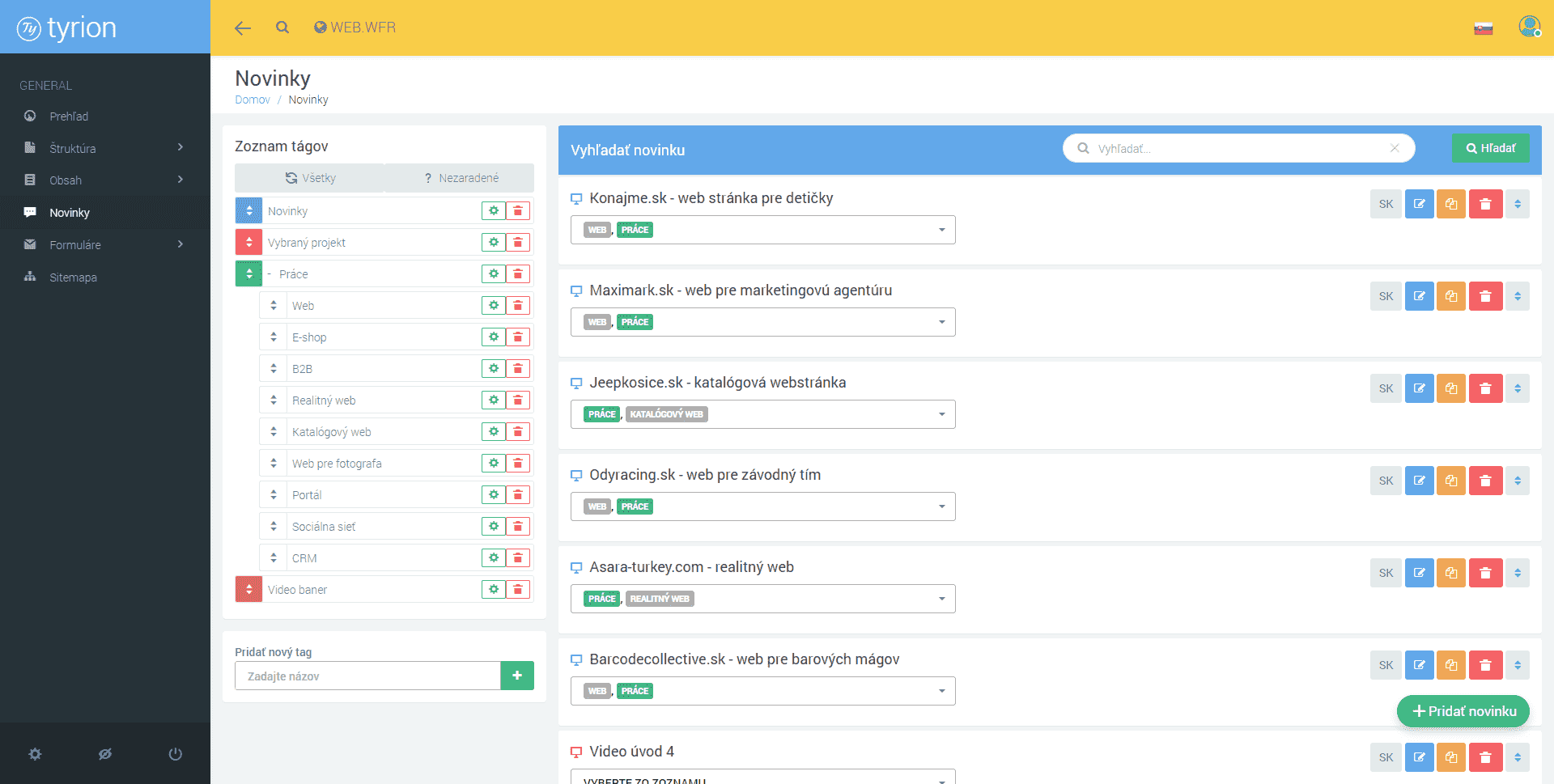Open tag dropdown for Asara-turkey.com

point(941,599)
